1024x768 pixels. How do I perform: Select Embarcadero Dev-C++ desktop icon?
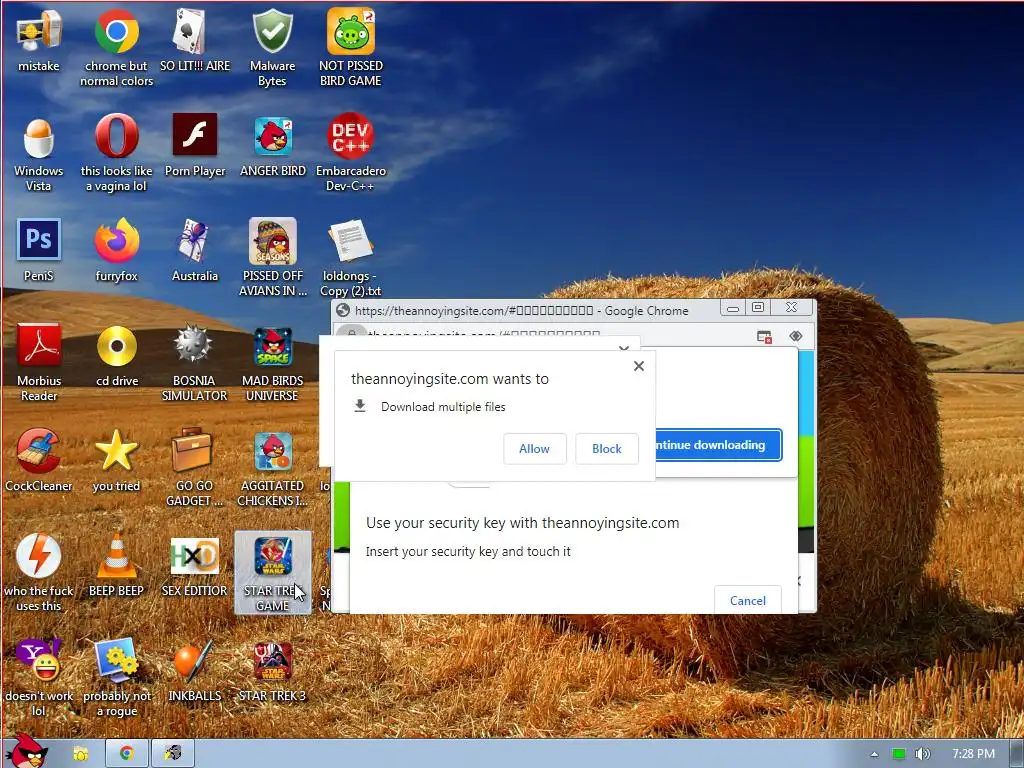tap(351, 153)
